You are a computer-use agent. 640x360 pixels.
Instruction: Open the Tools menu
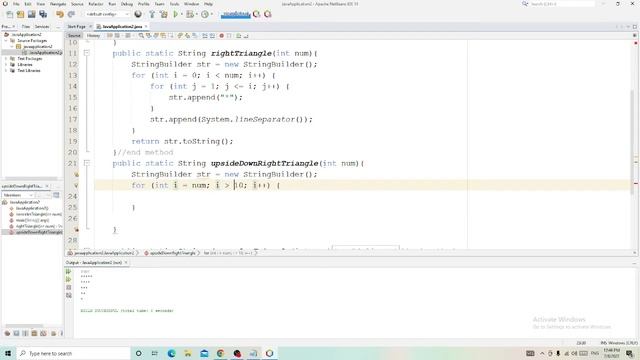174,4
